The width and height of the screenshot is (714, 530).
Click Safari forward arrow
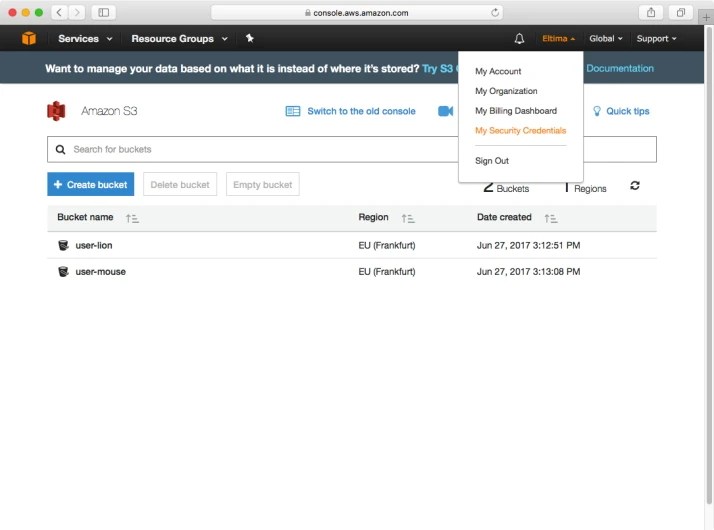77,12
